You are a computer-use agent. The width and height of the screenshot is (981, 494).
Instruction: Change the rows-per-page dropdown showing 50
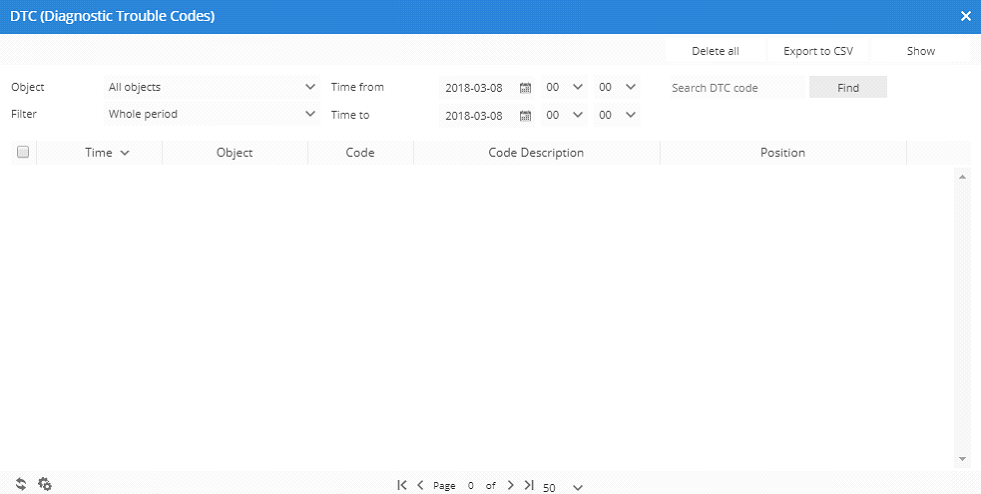point(563,487)
